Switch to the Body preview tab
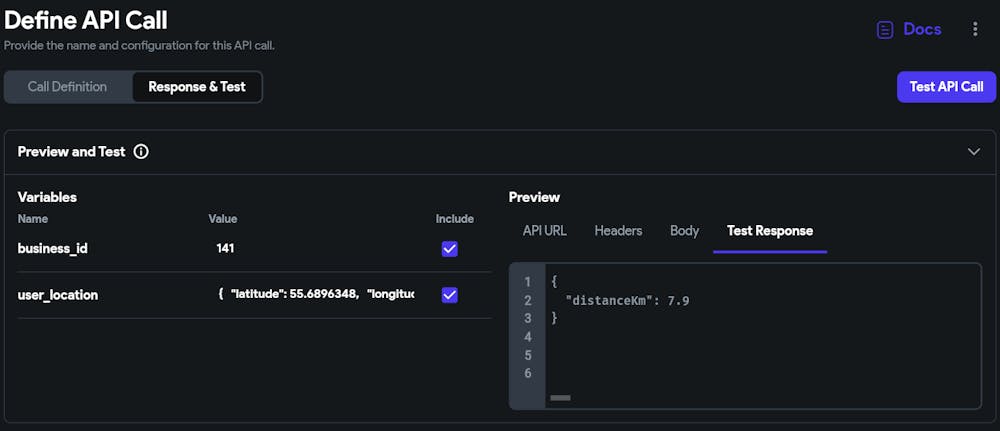 (x=684, y=231)
